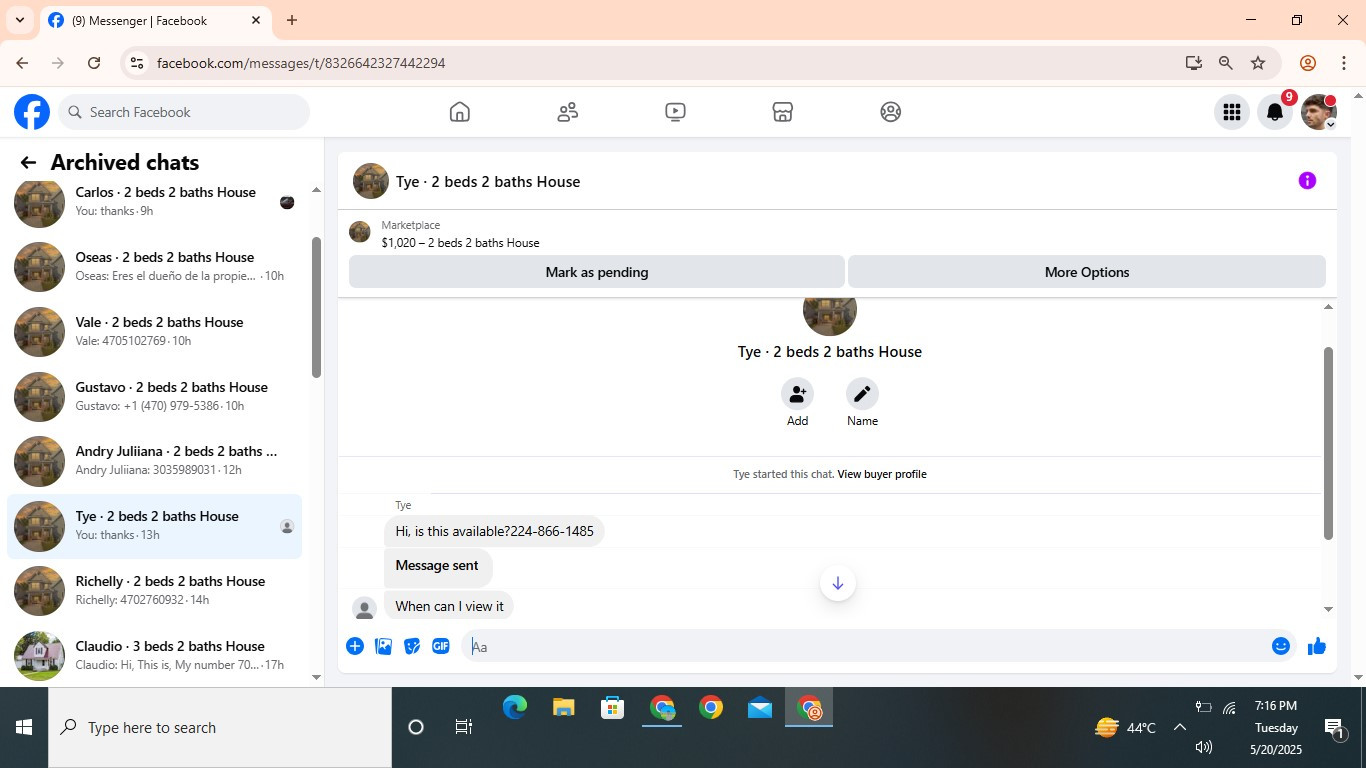Click the Search Facebook field
The image size is (1366, 768).
pyautogui.click(x=184, y=112)
